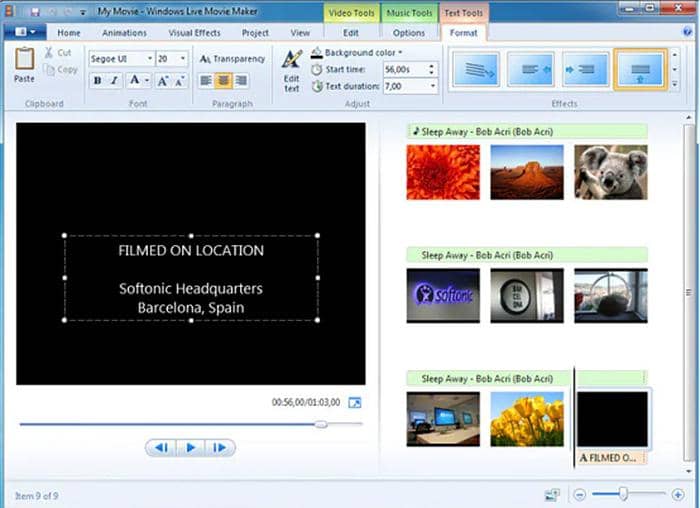
Task: Open the Visual Effects tab
Action: 194,33
